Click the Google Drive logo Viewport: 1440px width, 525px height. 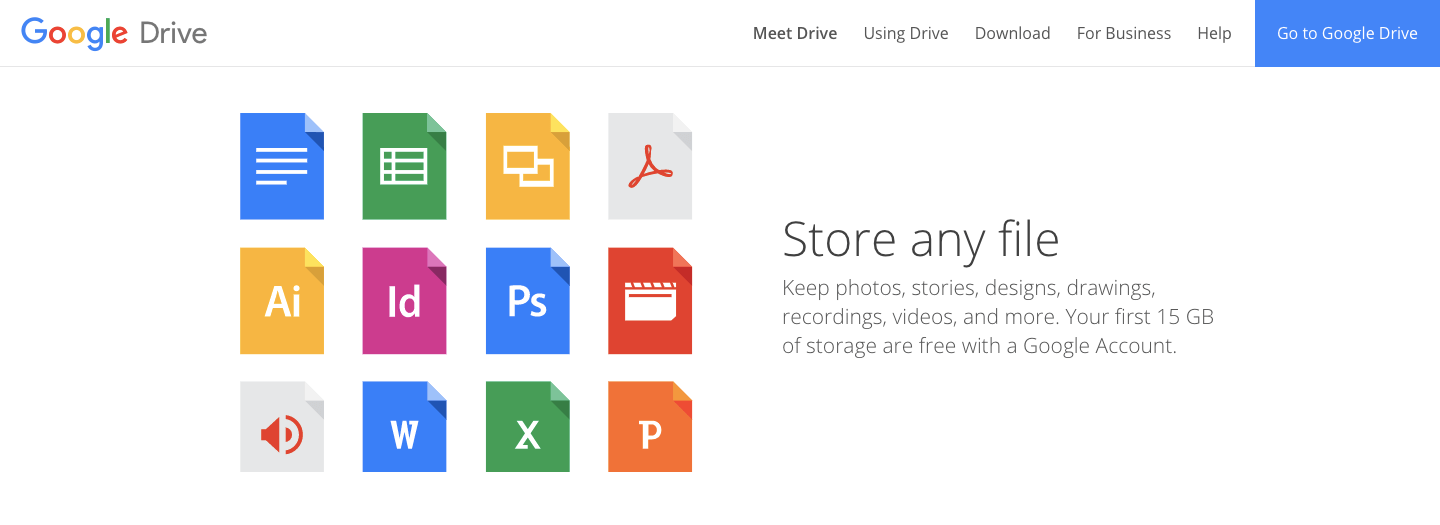click(x=114, y=33)
